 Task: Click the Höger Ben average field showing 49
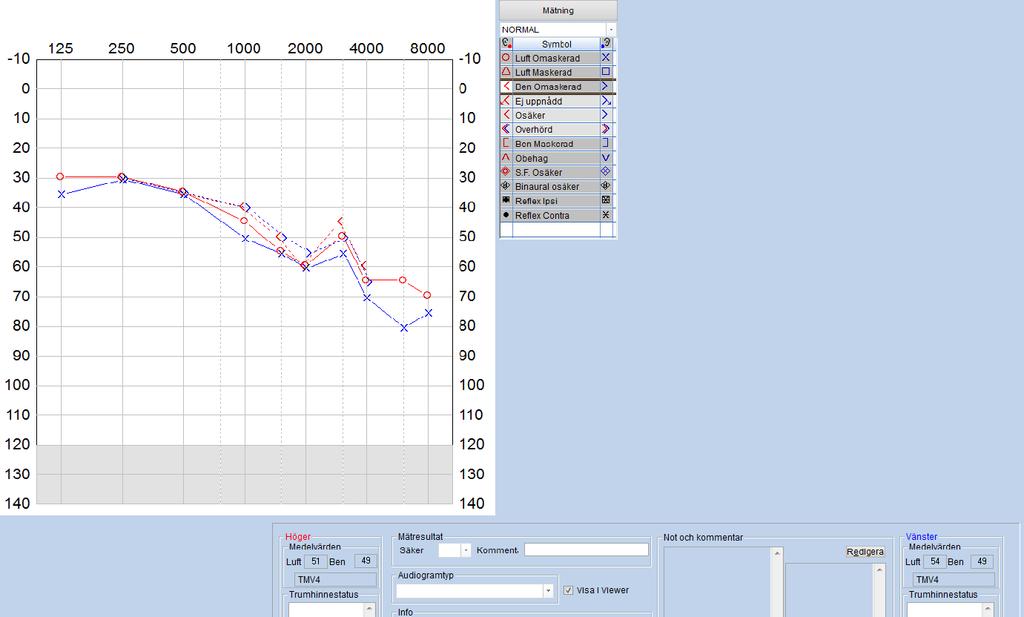(366, 561)
